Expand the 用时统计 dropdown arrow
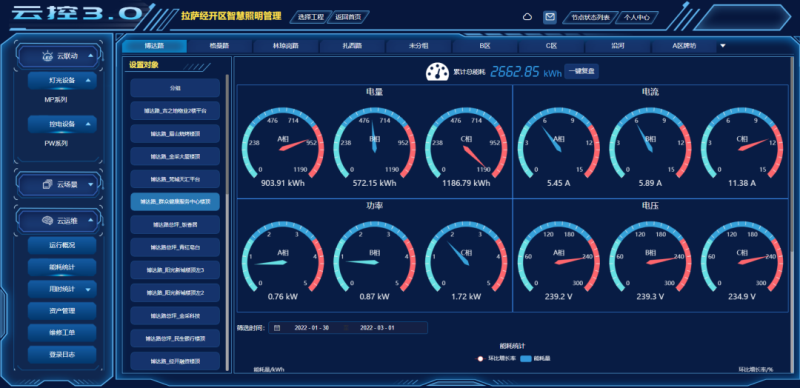800x388 pixels. click(x=88, y=289)
